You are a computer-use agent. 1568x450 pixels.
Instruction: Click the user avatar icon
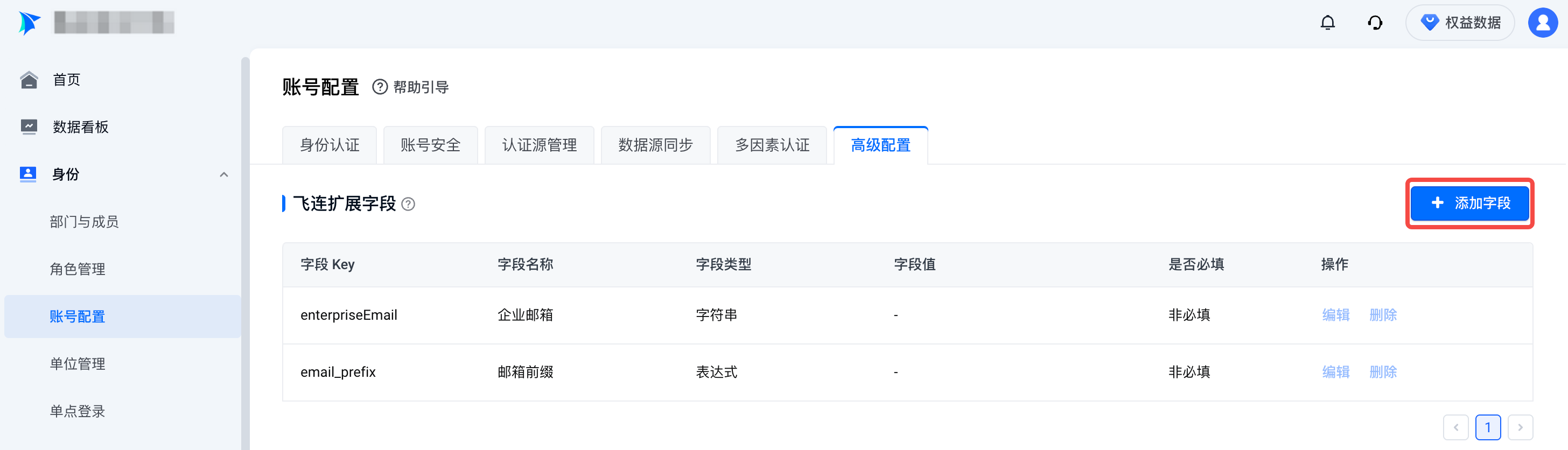click(1543, 23)
